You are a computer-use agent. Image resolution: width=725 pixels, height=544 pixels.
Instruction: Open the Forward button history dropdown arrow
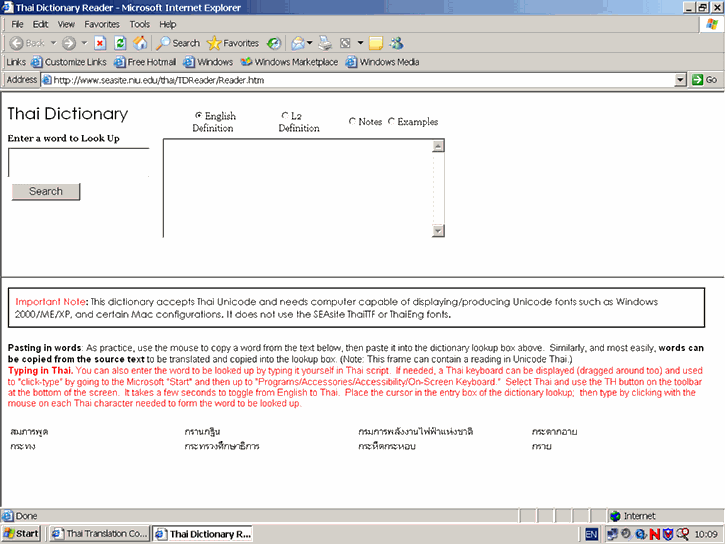(84, 43)
